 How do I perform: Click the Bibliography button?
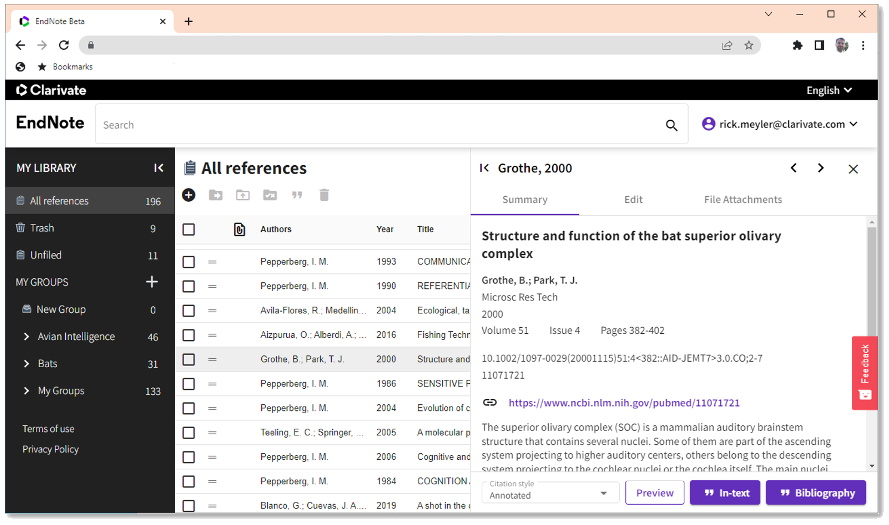pos(815,493)
